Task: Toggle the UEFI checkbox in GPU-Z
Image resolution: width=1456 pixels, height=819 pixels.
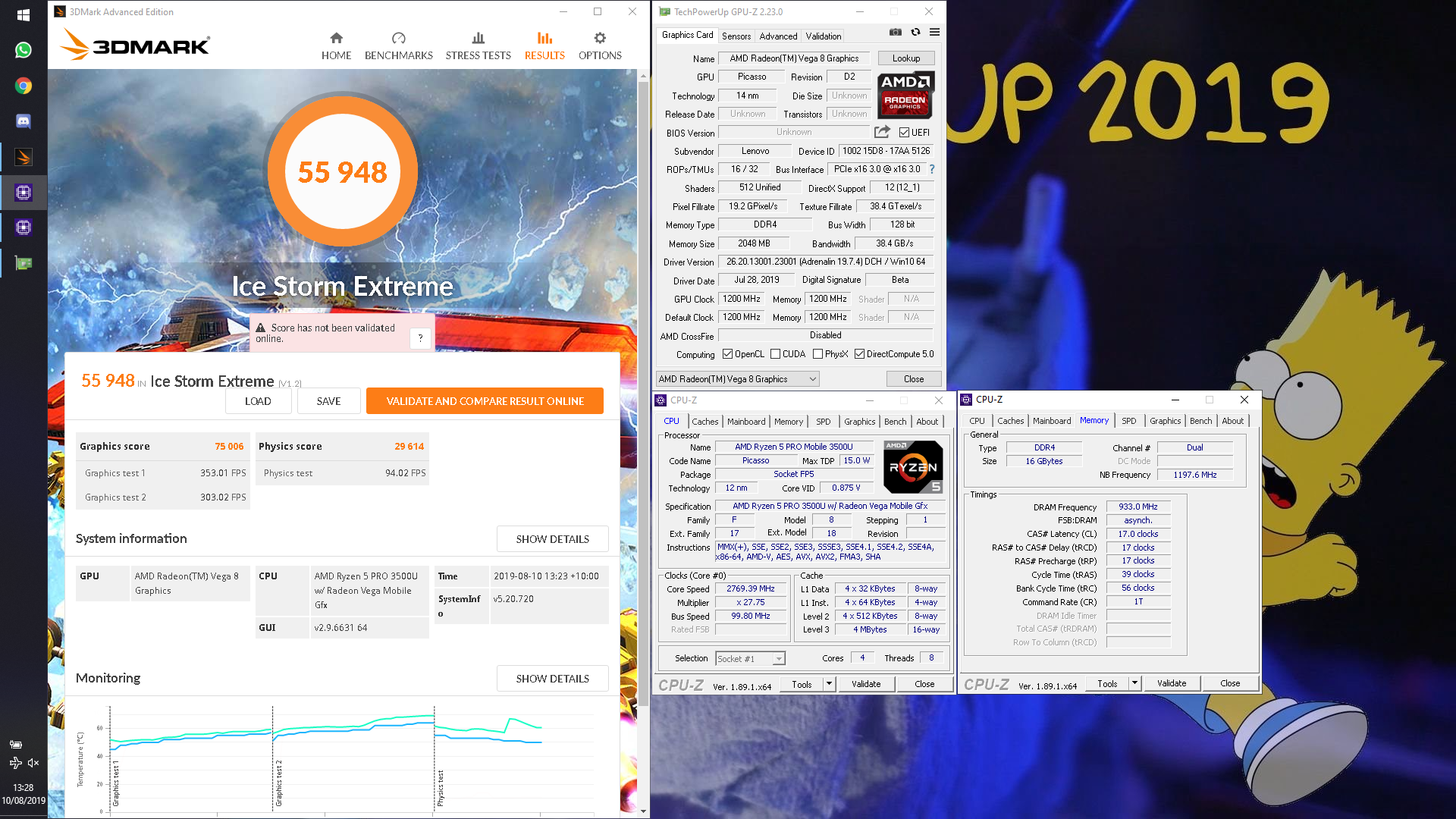Action: click(904, 133)
